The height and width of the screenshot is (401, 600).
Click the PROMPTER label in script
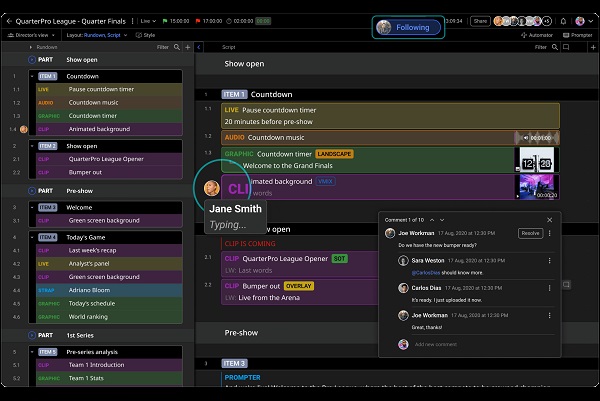[x=242, y=378]
